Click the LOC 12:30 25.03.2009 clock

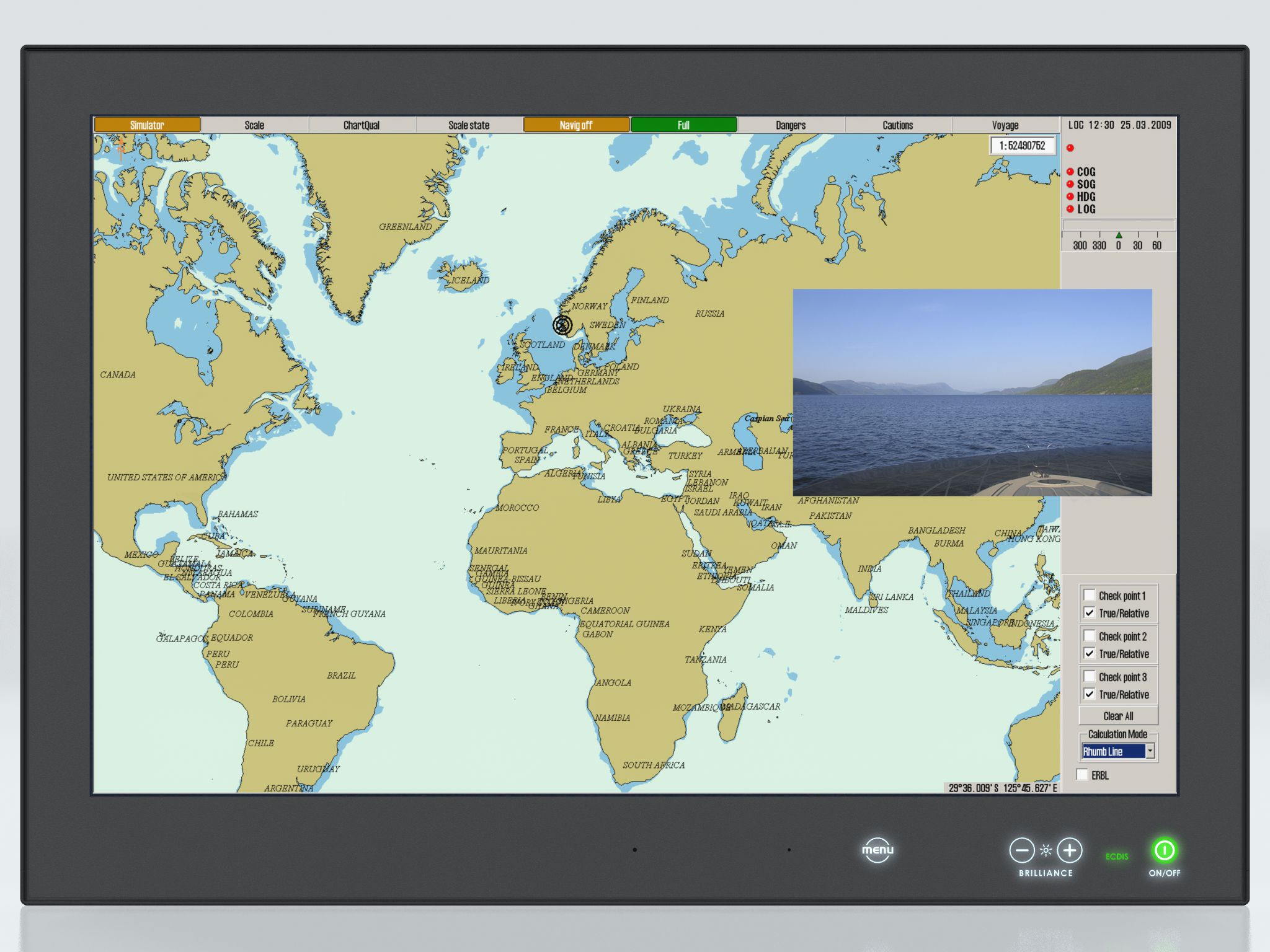1119,125
